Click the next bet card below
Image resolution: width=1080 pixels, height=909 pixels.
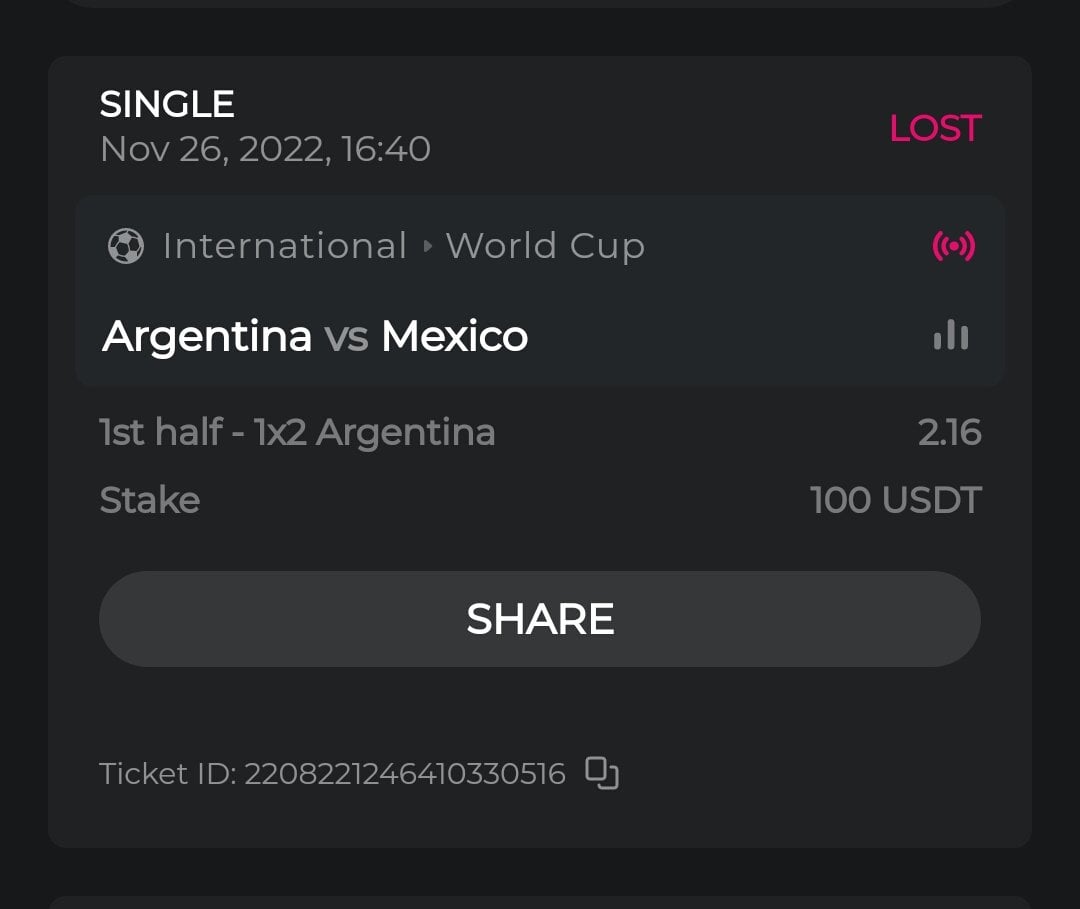540,902
